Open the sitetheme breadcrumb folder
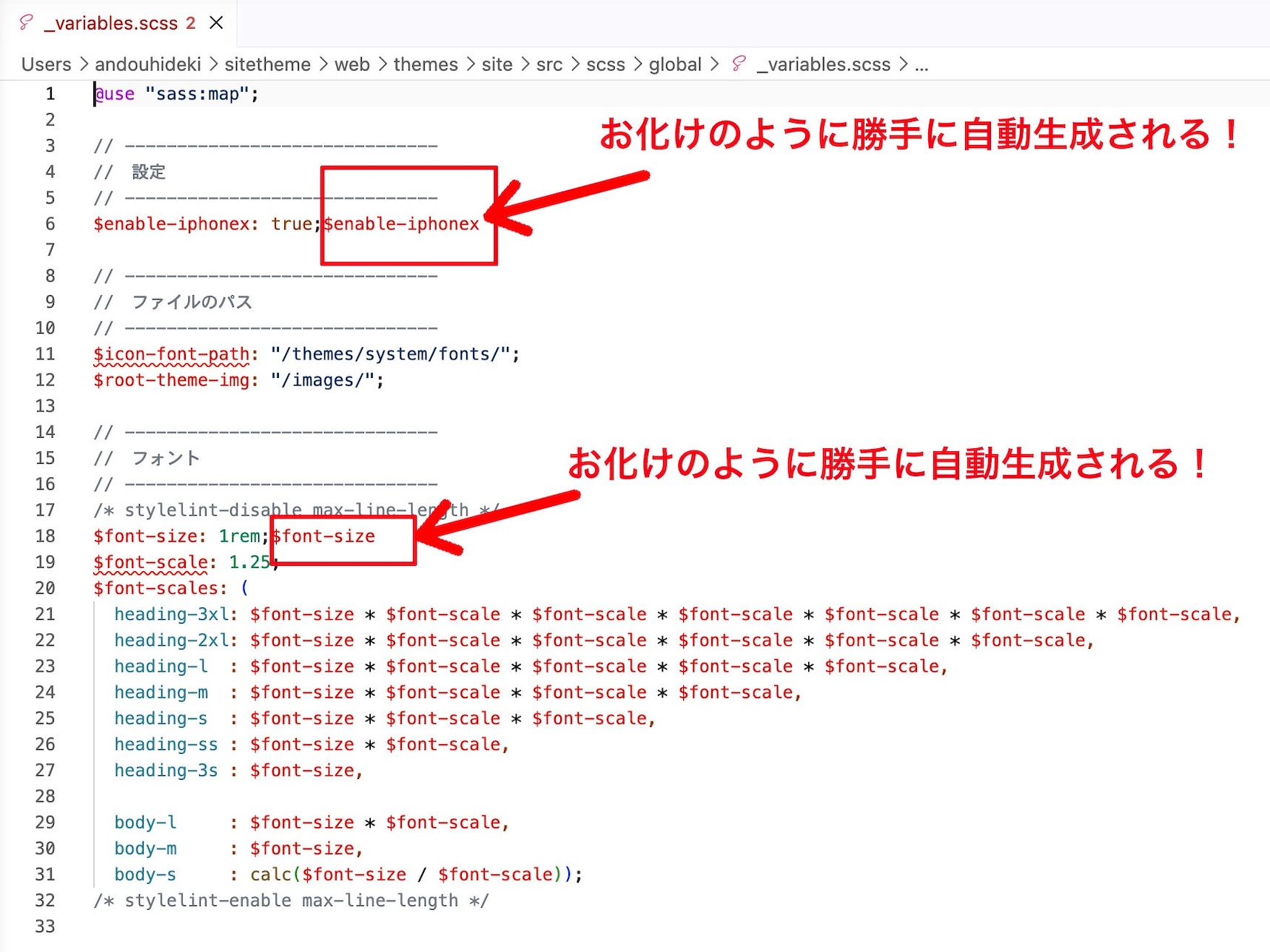Screen dimensions: 1270x952 pos(267,65)
